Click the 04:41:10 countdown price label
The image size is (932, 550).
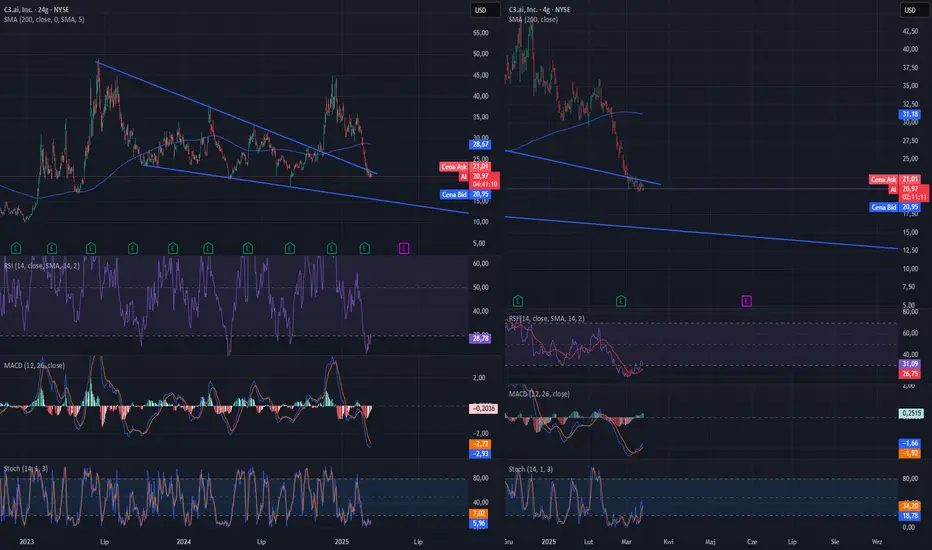tap(485, 185)
